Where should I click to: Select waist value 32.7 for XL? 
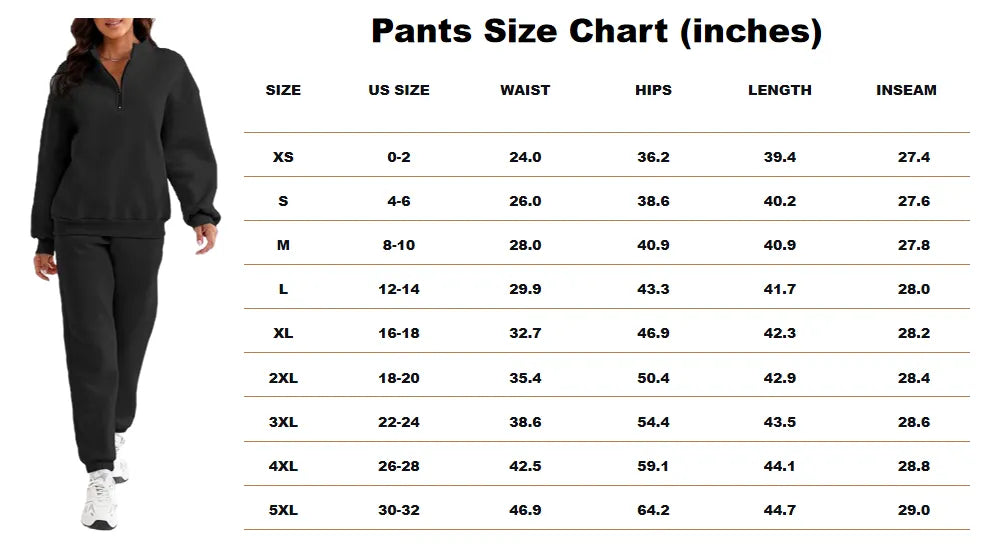coord(525,333)
